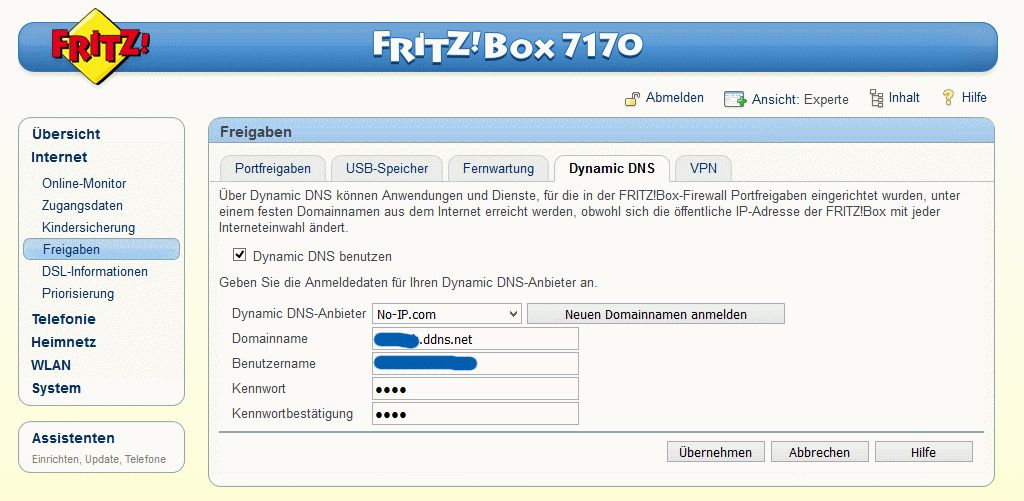Open Online-Monitor in the sidebar
Viewport: 1024px width, 501px height.
(x=84, y=184)
